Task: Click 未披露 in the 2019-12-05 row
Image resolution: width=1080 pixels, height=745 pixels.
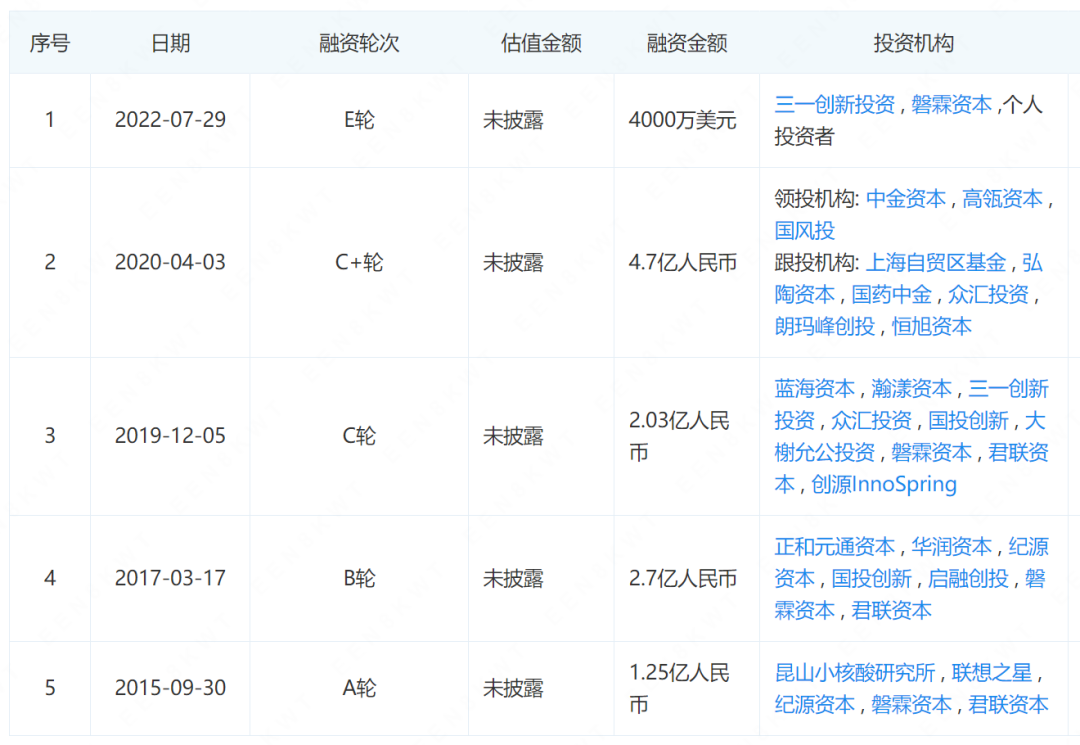Action: pos(513,436)
